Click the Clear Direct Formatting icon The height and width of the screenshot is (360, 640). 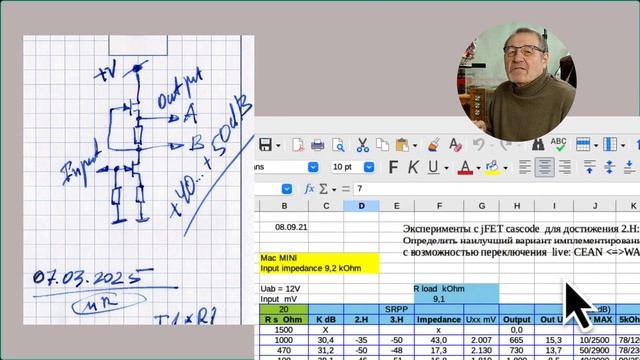click(x=455, y=145)
